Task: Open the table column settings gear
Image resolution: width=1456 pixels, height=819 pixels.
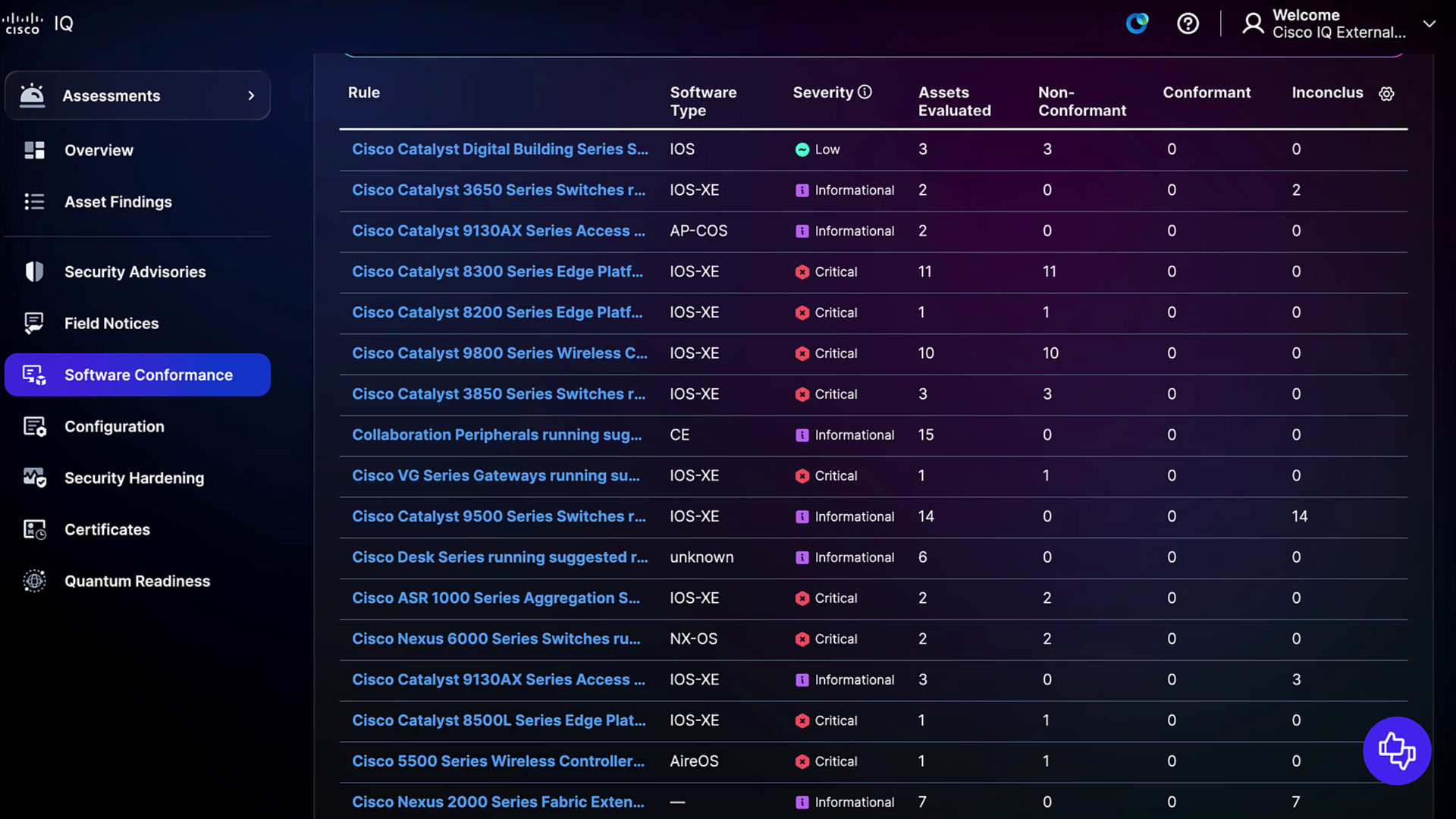Action: click(x=1386, y=94)
